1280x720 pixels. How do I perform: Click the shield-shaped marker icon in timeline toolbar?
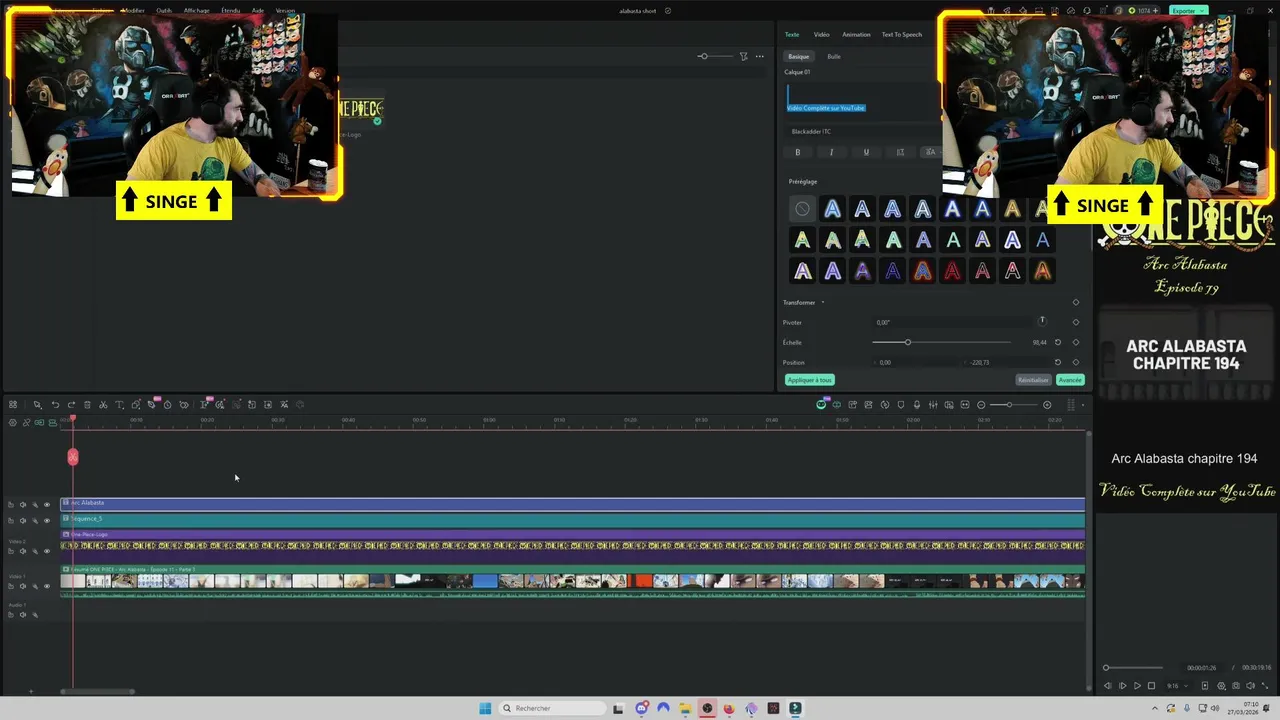[901, 405]
